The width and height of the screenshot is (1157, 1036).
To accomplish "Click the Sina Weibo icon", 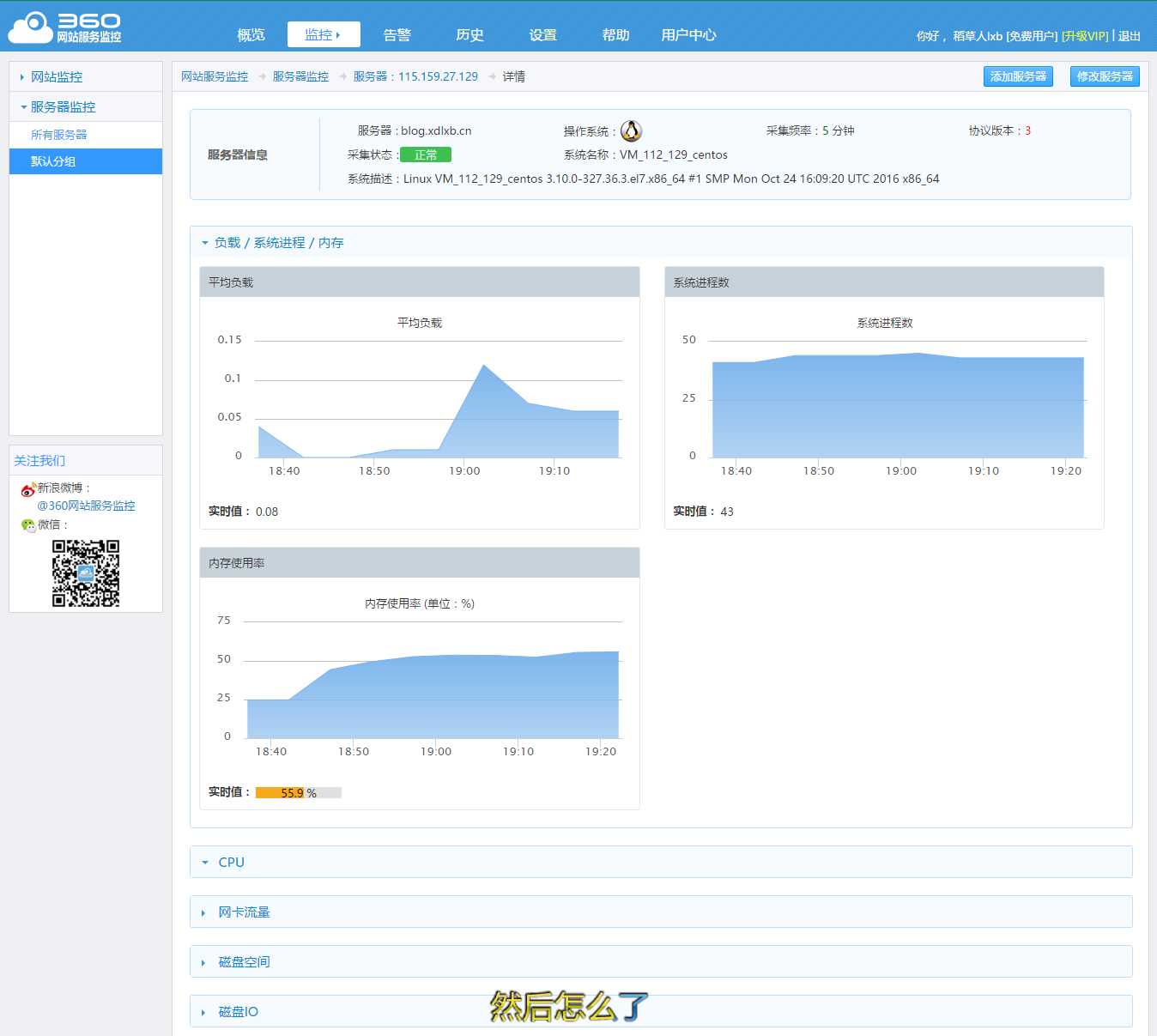I will [x=28, y=489].
